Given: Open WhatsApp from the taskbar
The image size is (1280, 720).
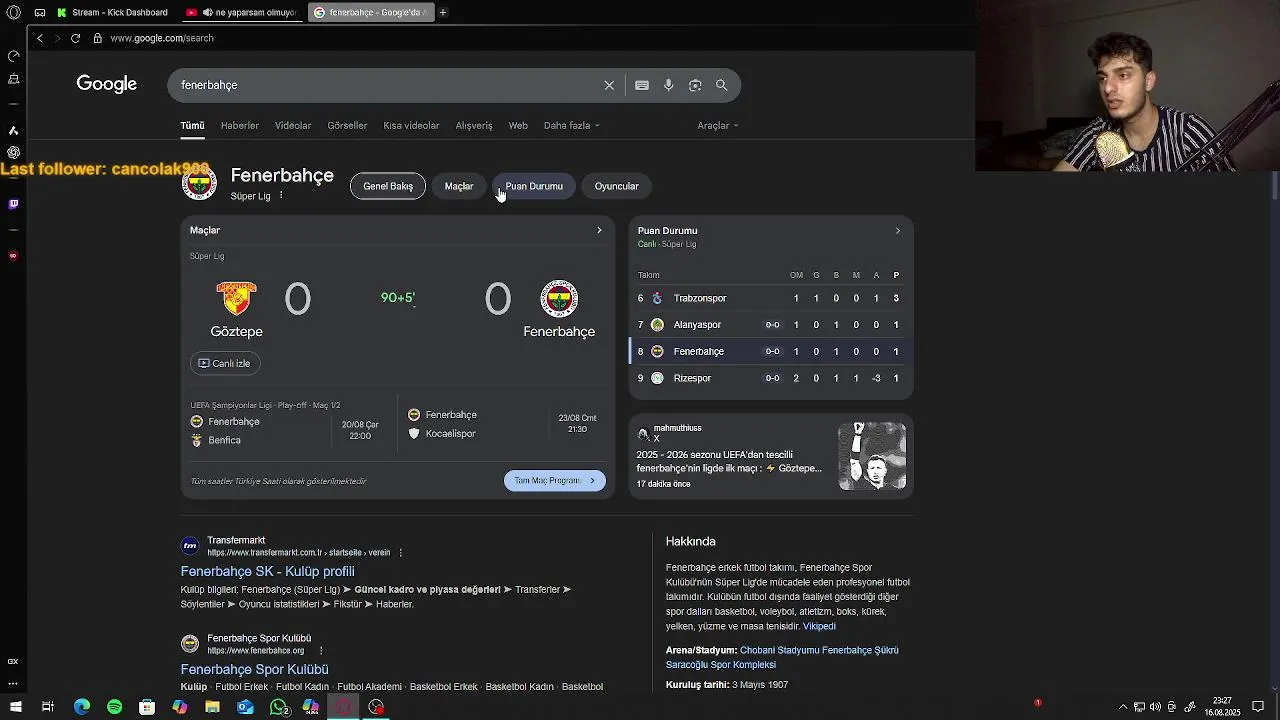Looking at the screenshot, I should pyautogui.click(x=279, y=707).
